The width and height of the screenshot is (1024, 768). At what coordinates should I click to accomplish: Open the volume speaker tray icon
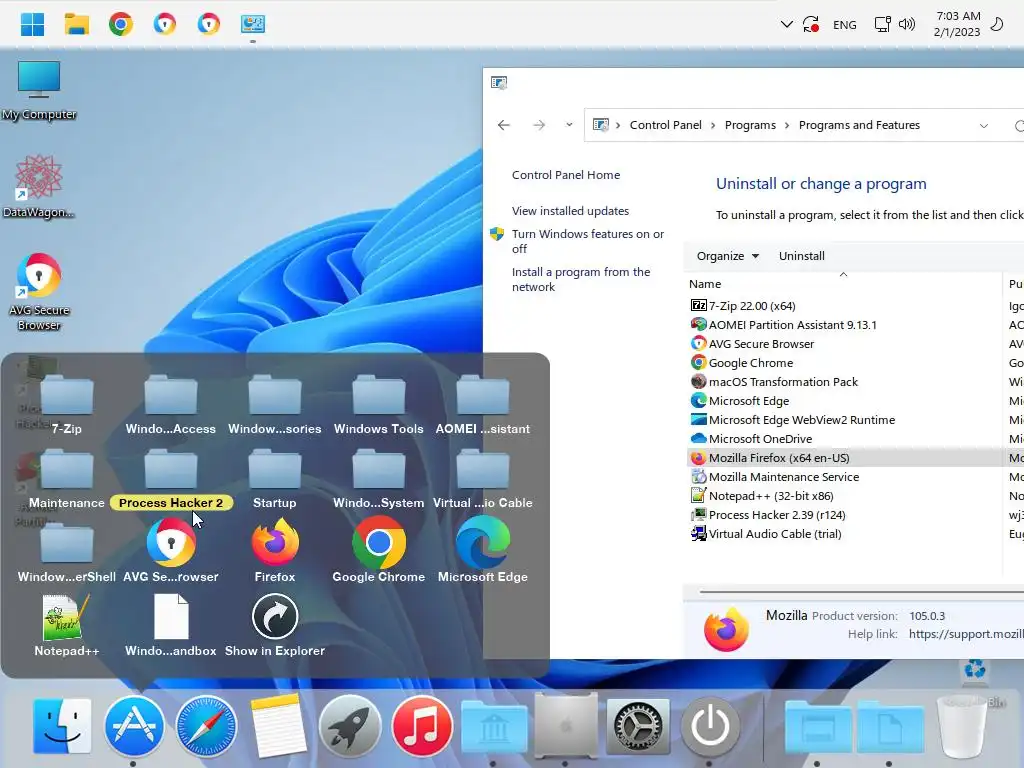[906, 24]
